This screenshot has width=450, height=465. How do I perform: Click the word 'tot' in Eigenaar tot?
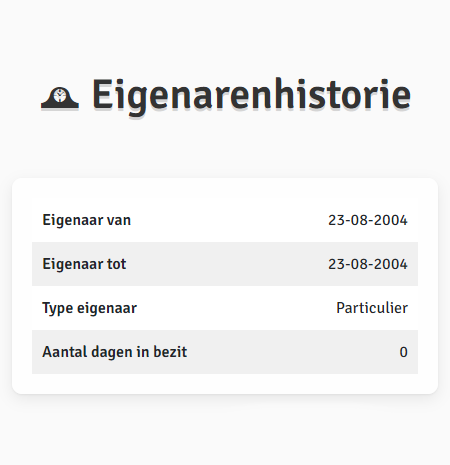(x=117, y=264)
